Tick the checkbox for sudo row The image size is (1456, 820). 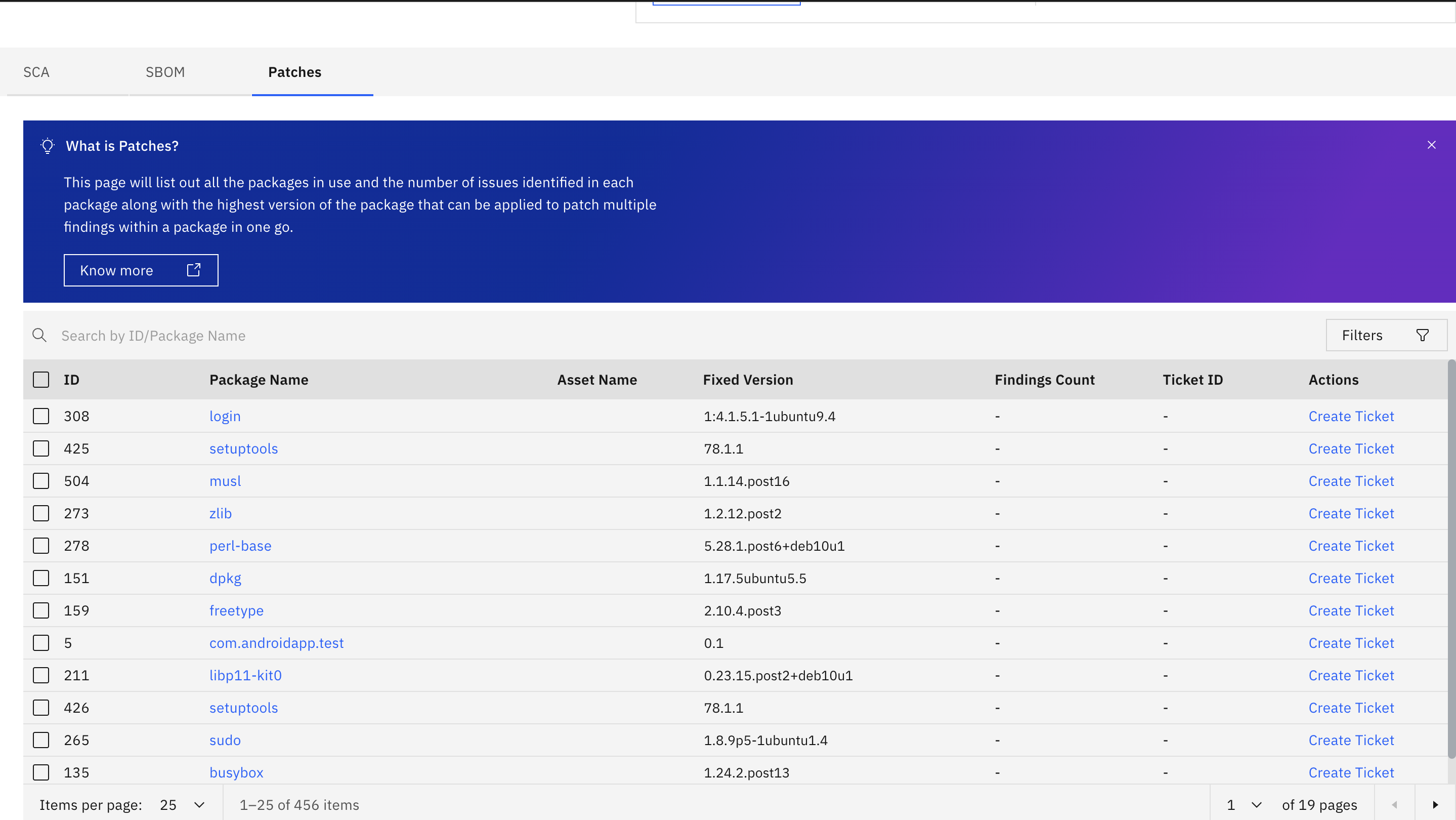40,740
